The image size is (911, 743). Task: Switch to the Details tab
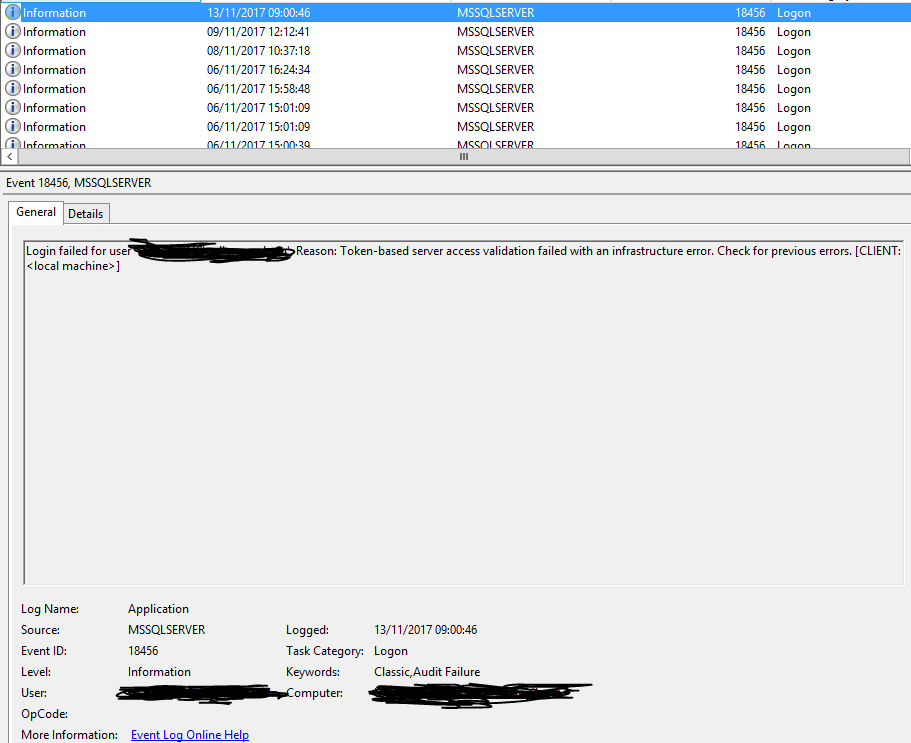coord(85,214)
